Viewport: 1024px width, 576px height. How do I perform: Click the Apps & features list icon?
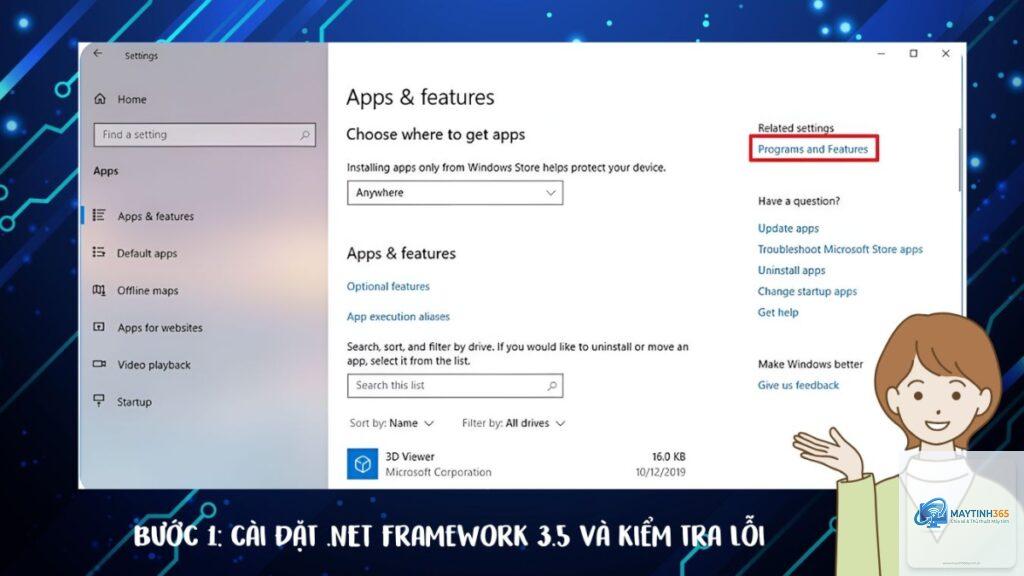pos(99,215)
